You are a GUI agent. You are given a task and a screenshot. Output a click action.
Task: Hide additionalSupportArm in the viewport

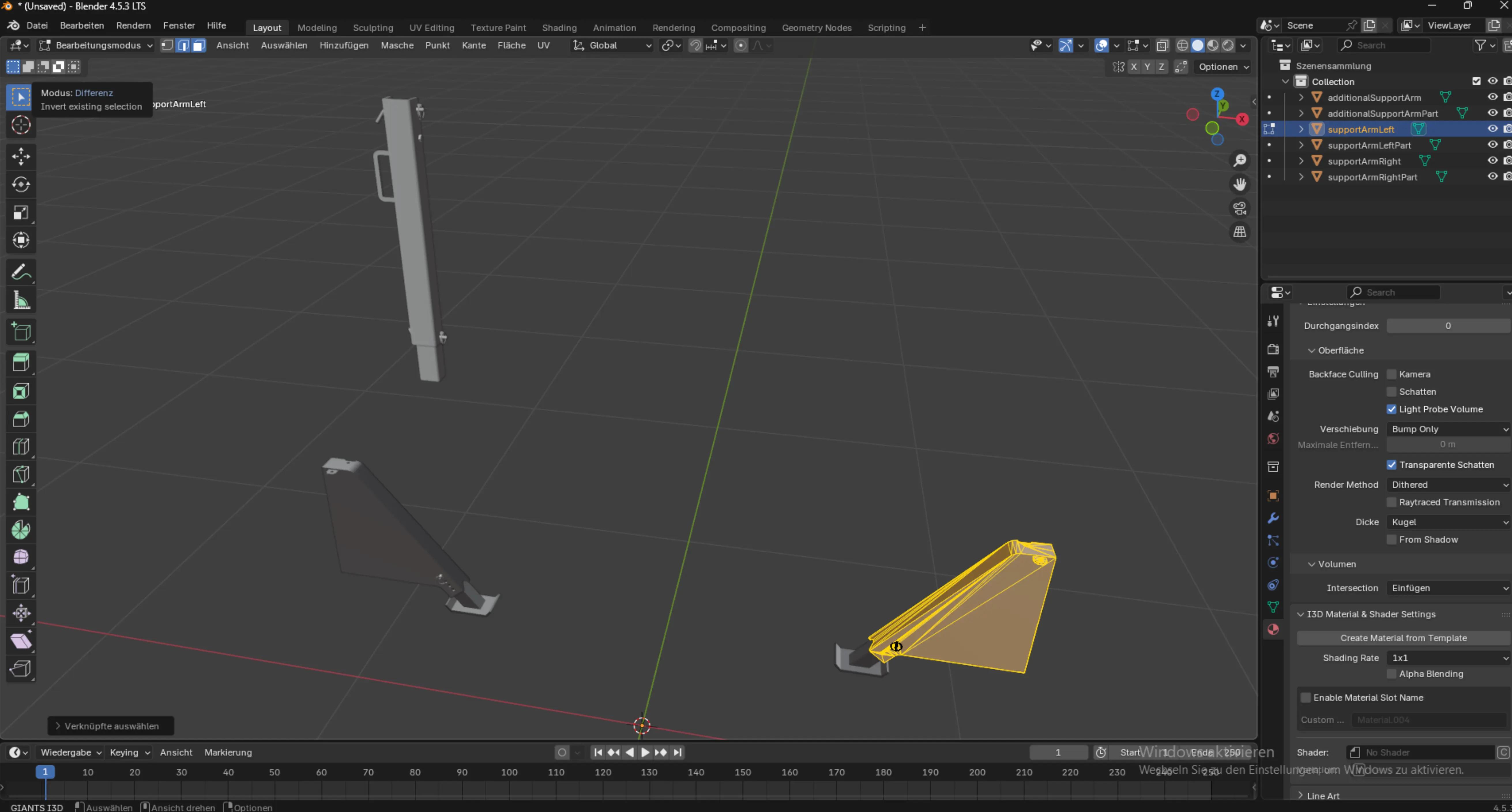[1492, 97]
